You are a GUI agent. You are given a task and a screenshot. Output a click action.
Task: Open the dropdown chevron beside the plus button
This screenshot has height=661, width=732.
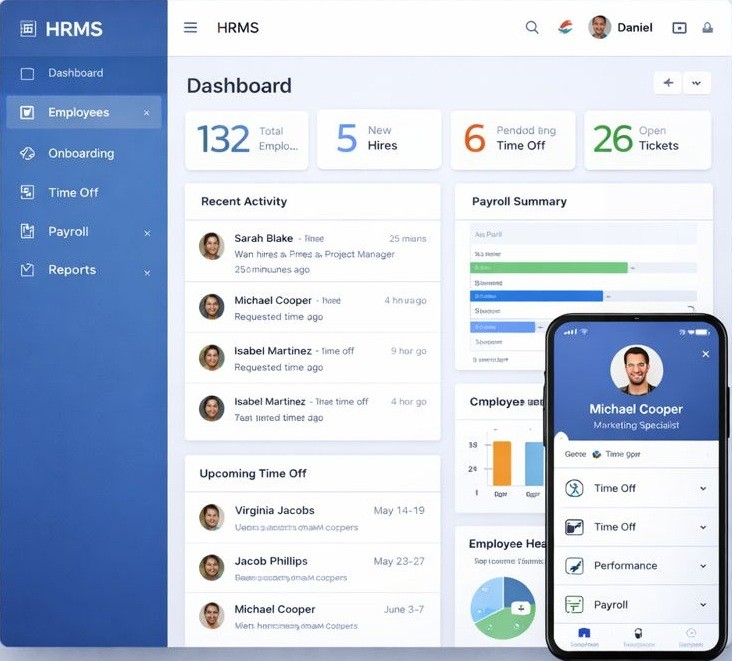pos(697,83)
